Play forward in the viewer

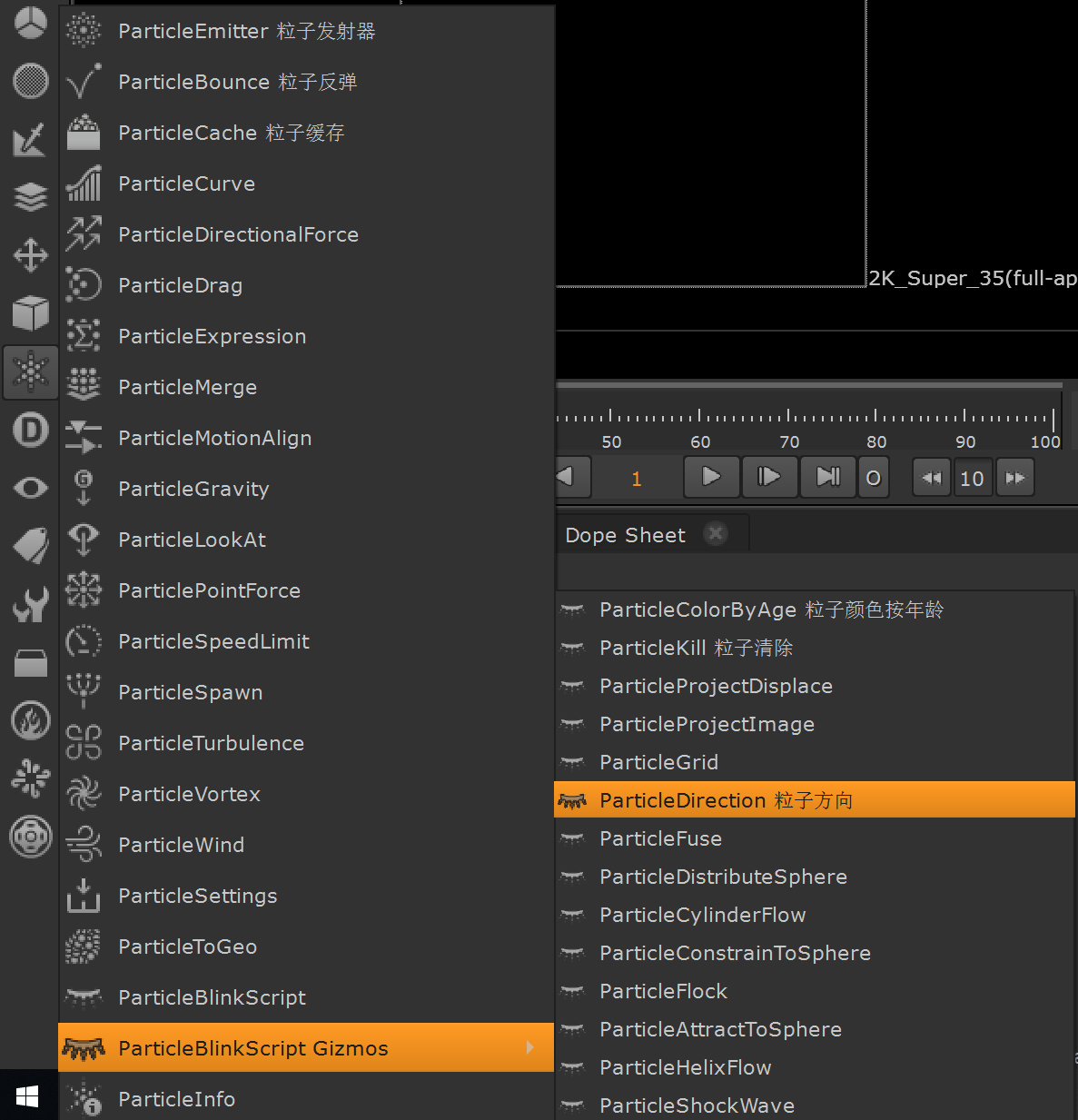click(711, 477)
